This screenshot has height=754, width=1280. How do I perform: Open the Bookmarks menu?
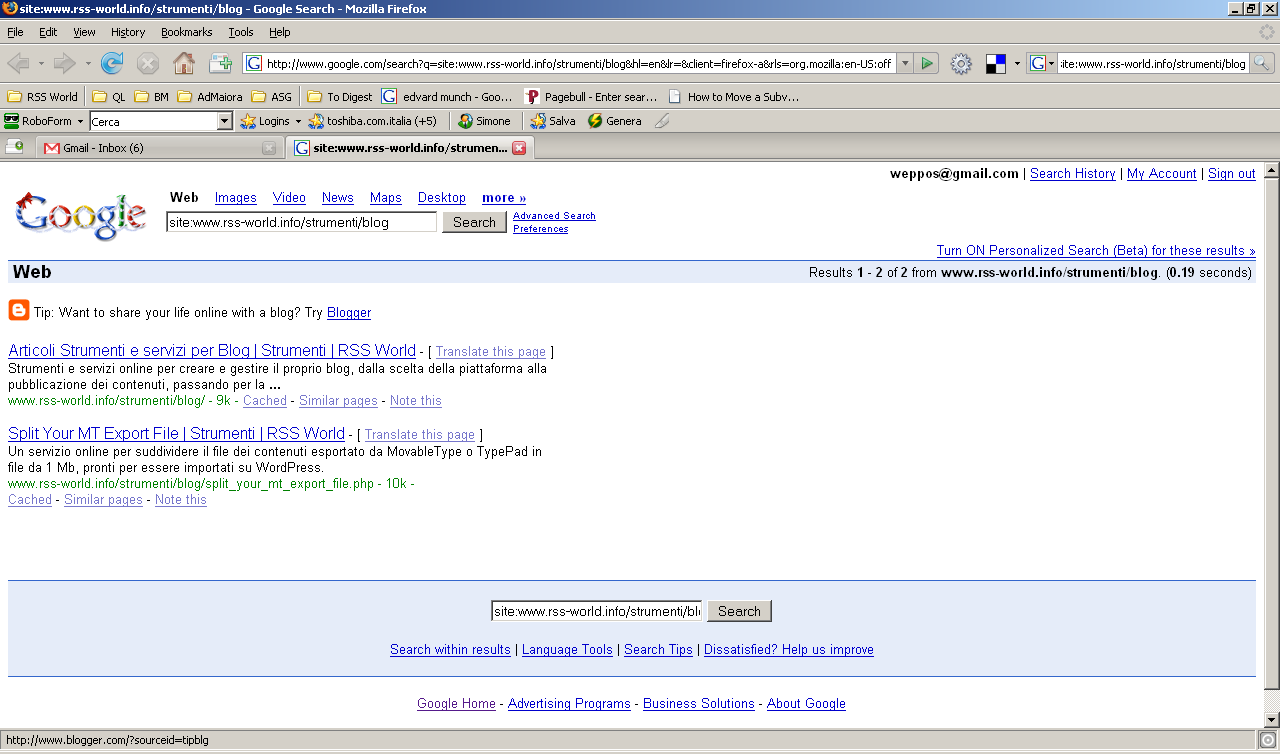point(187,32)
